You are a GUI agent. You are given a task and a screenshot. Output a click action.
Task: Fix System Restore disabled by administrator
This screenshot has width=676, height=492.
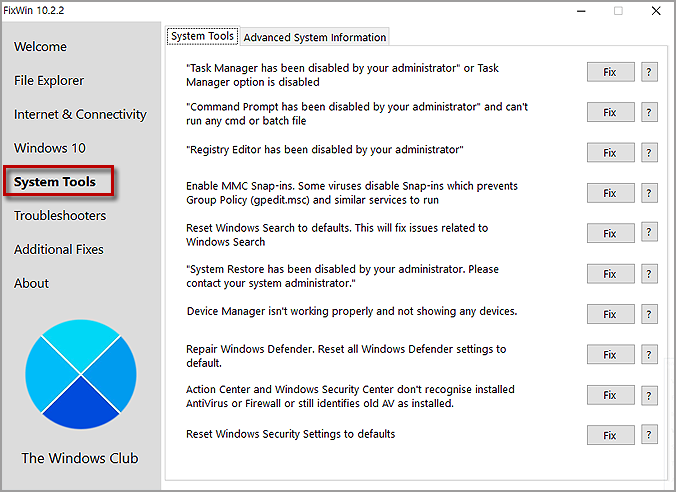click(610, 273)
